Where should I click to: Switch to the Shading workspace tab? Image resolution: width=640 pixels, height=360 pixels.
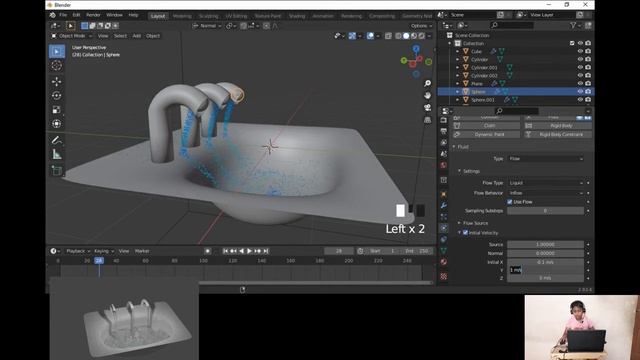tap(297, 16)
